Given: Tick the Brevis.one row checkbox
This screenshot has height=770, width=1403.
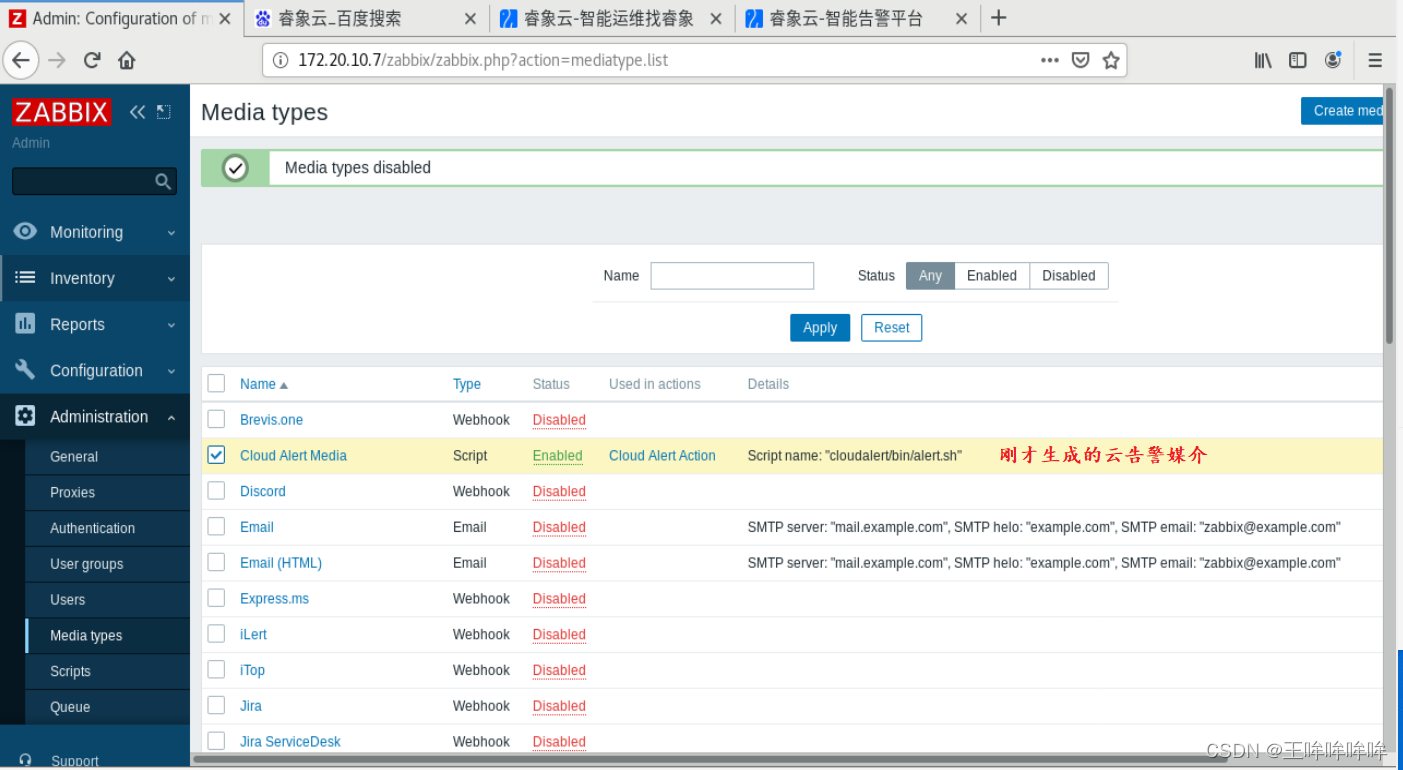Looking at the screenshot, I should click(x=216, y=419).
